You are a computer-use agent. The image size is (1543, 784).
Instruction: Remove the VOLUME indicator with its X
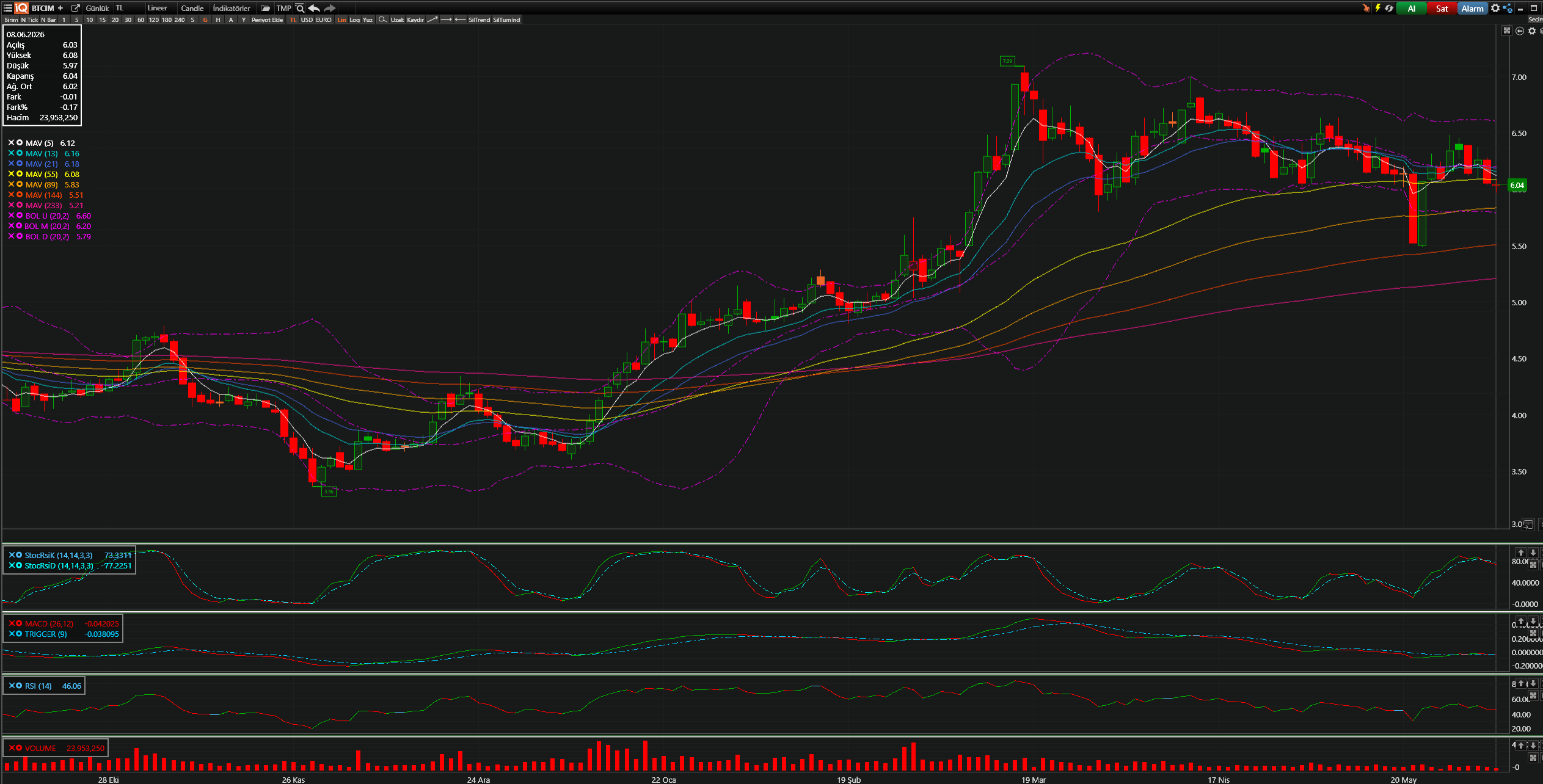click(11, 747)
